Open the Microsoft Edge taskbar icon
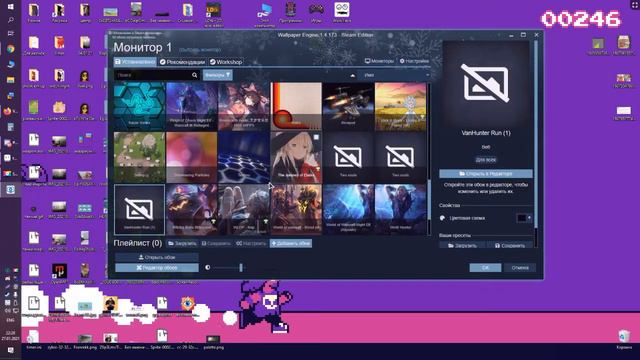Image resolution: width=640 pixels, height=360 pixels. point(11,64)
